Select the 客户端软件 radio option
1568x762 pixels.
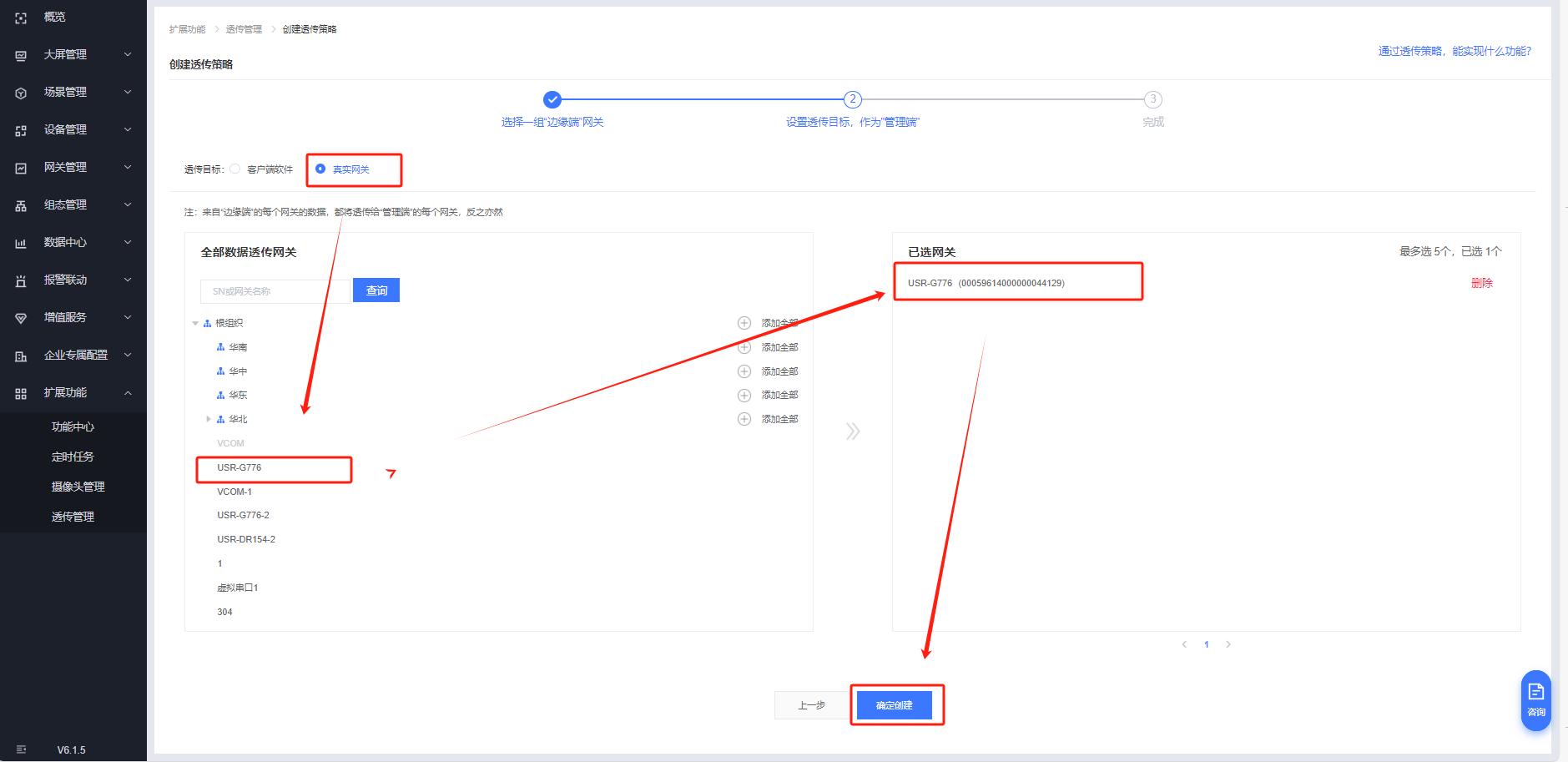(235, 169)
